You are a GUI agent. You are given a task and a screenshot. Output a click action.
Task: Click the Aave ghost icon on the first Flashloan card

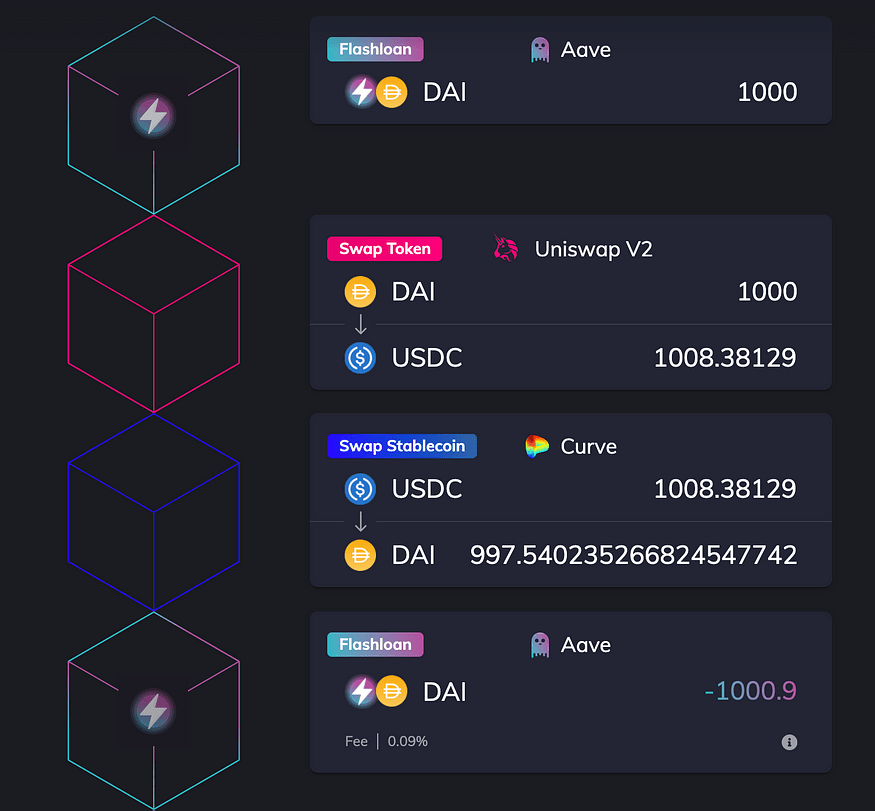point(540,49)
